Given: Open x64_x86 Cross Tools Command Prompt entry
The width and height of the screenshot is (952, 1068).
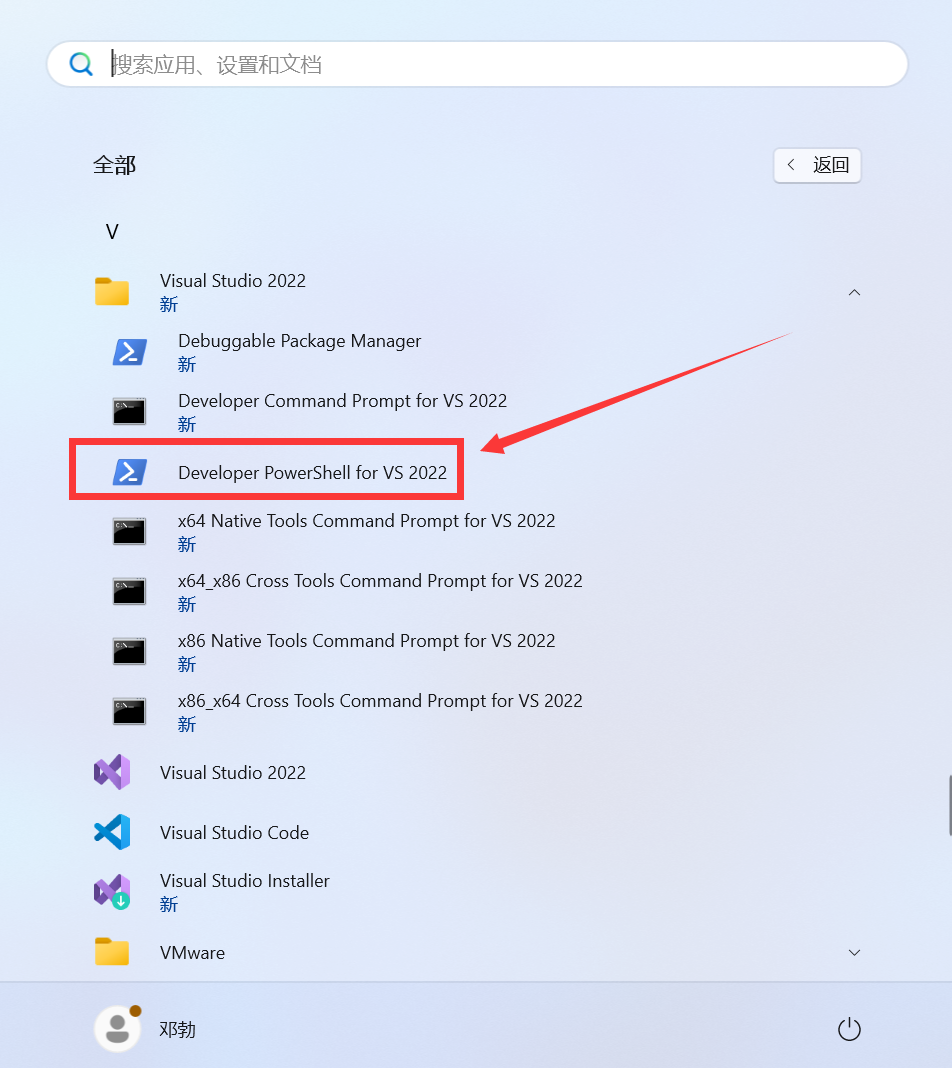Looking at the screenshot, I should tap(380, 580).
